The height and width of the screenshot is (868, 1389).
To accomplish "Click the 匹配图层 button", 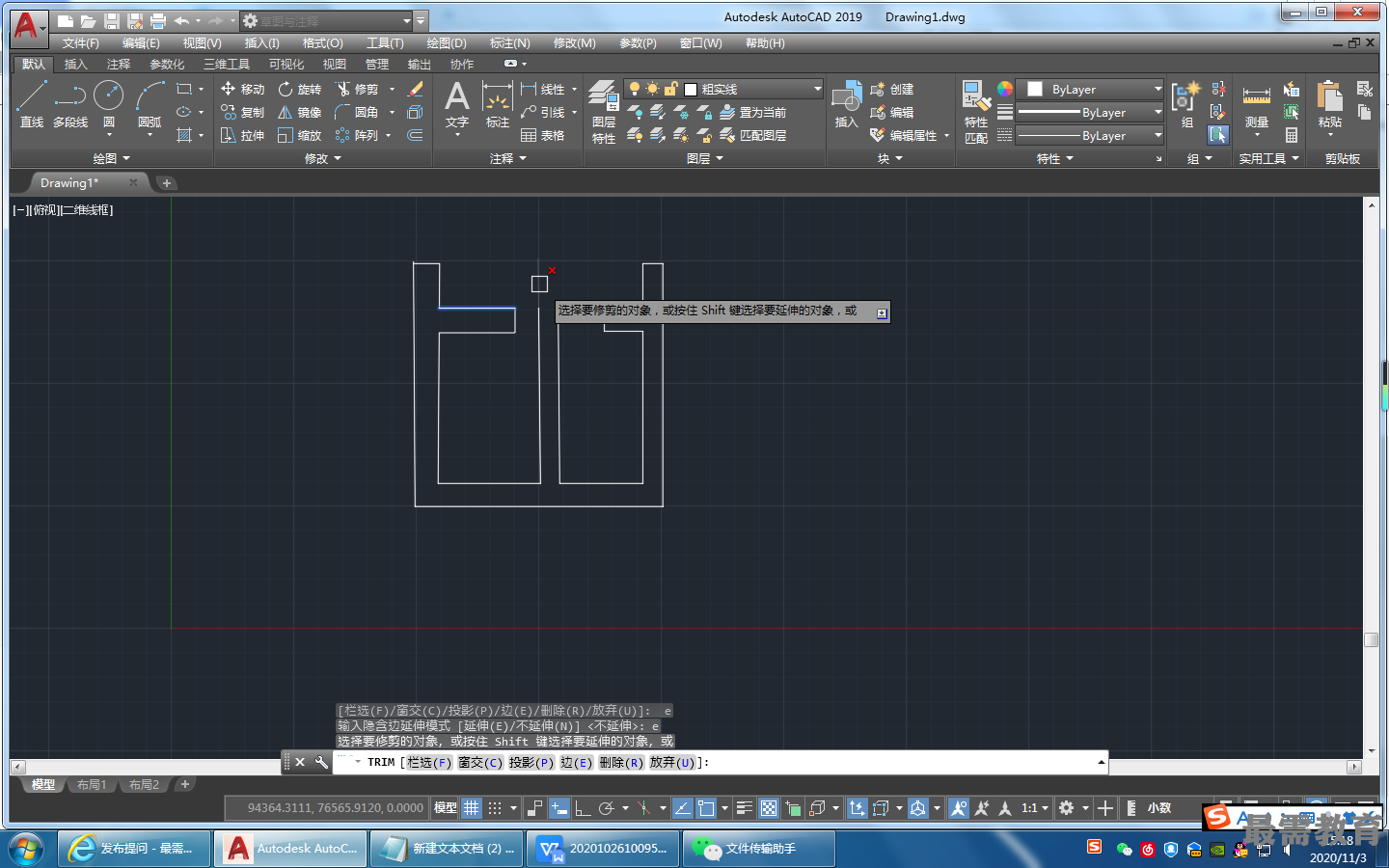I will click(x=752, y=135).
